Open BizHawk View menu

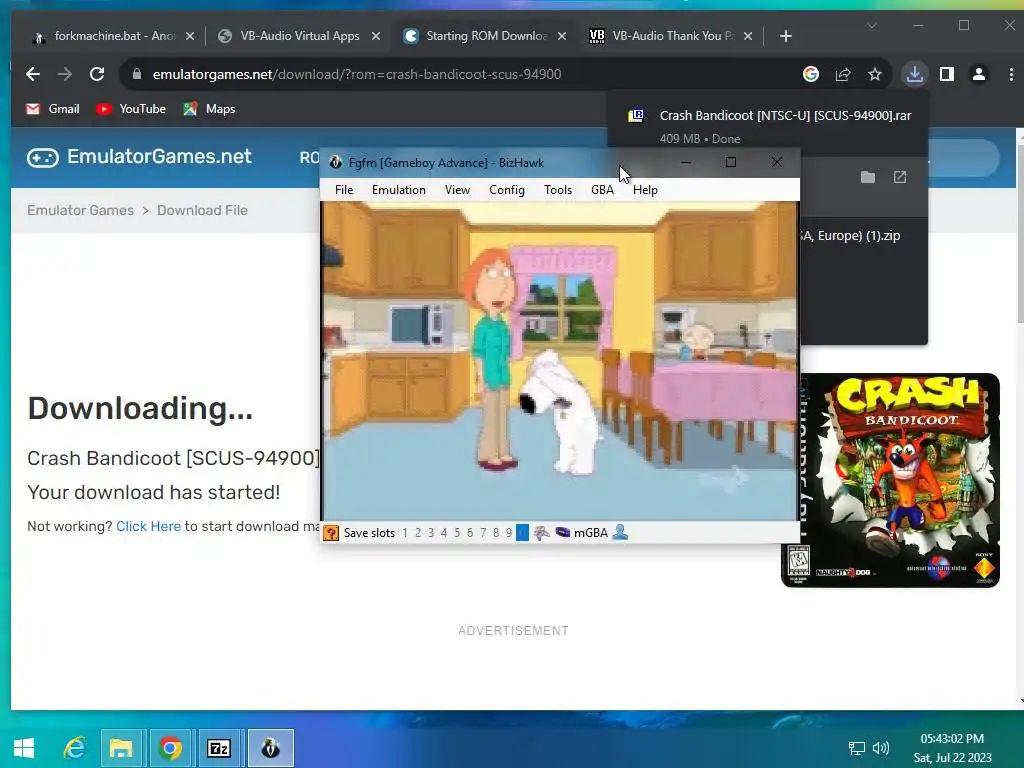pyautogui.click(x=457, y=190)
